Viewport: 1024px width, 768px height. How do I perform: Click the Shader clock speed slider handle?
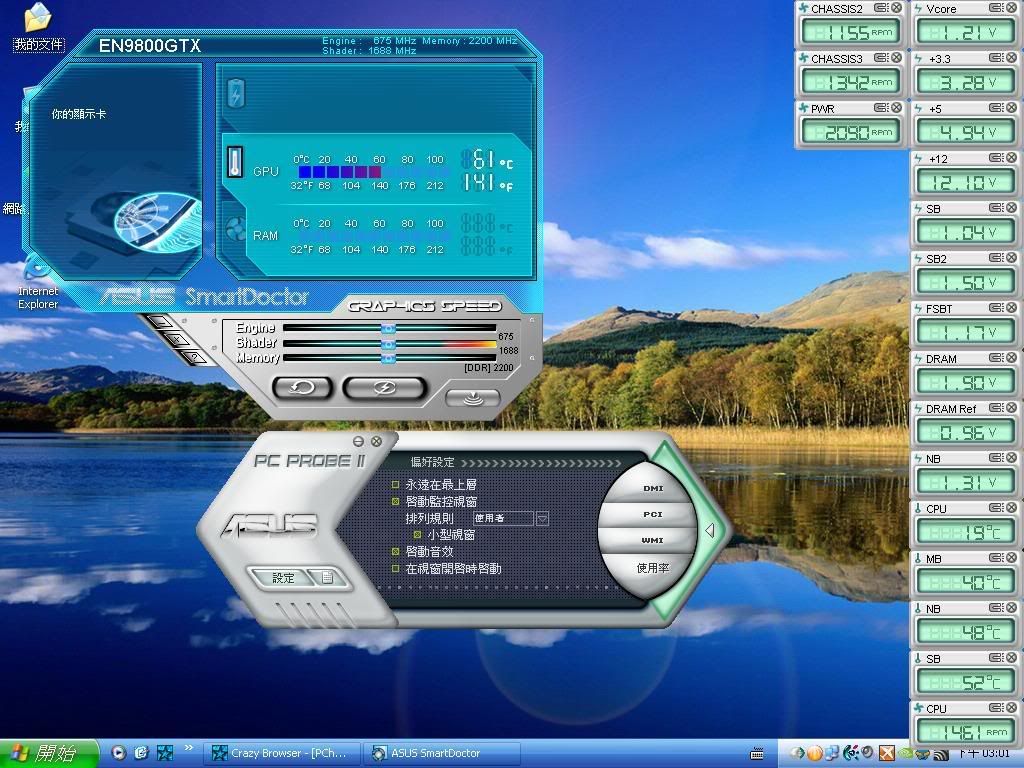[388, 343]
